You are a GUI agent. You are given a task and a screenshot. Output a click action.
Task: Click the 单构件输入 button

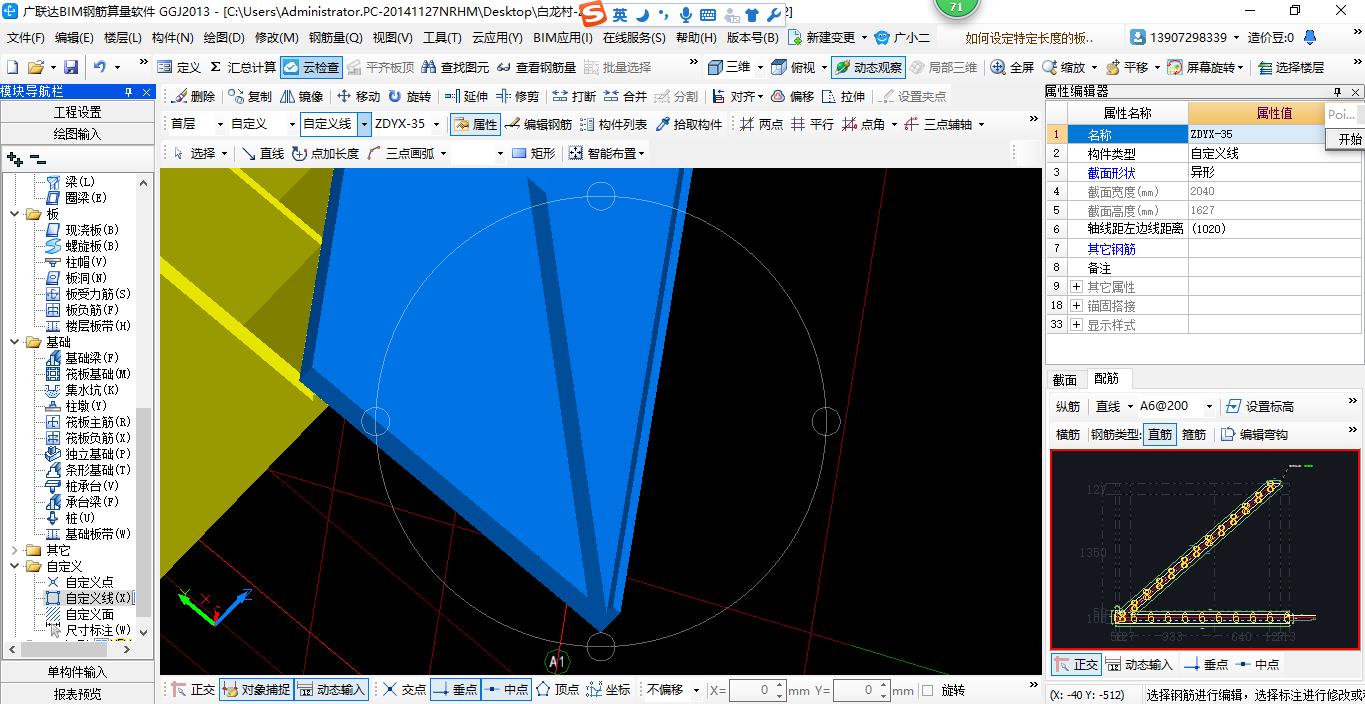click(77, 672)
